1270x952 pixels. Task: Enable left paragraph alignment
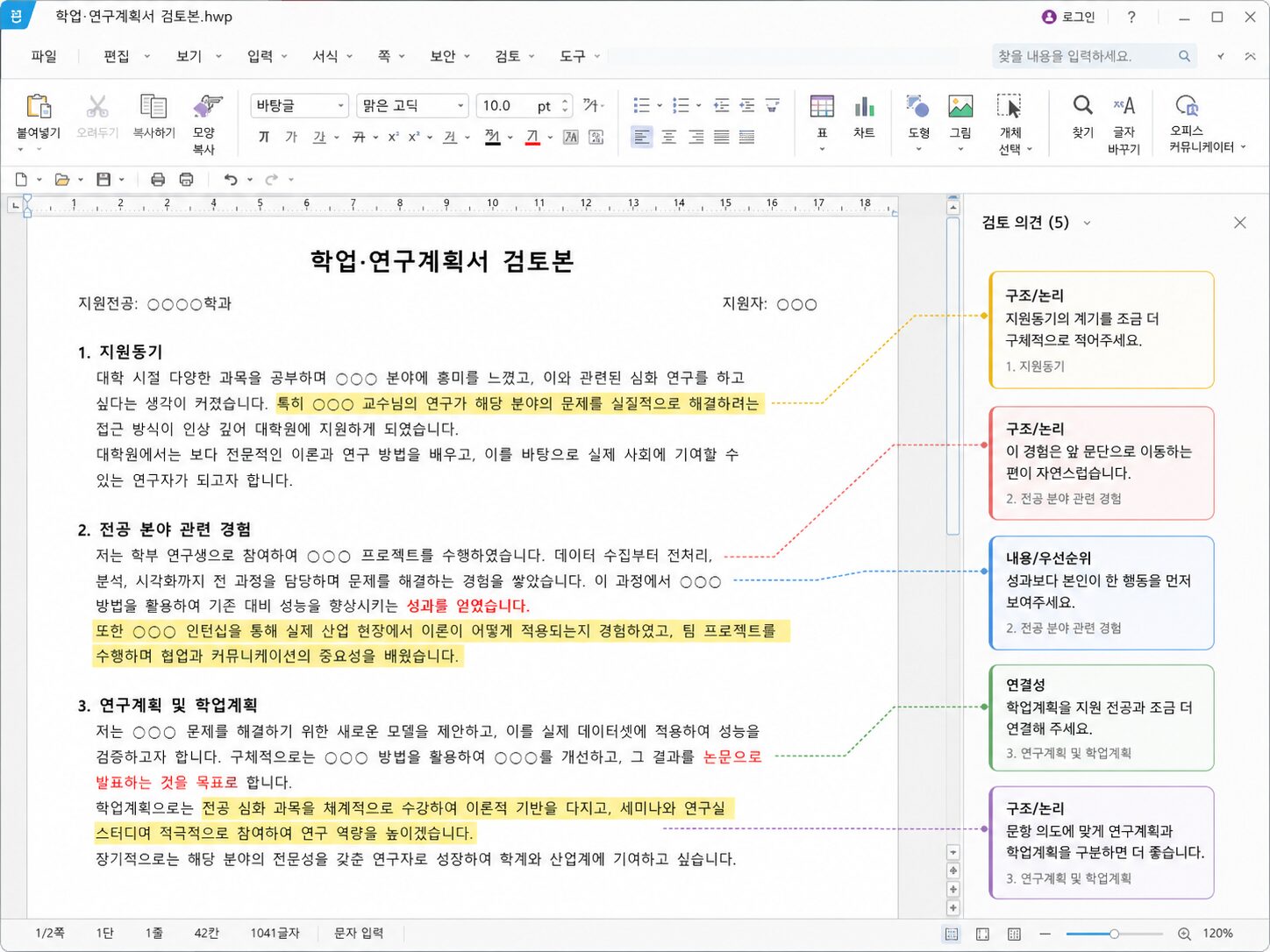[642, 137]
